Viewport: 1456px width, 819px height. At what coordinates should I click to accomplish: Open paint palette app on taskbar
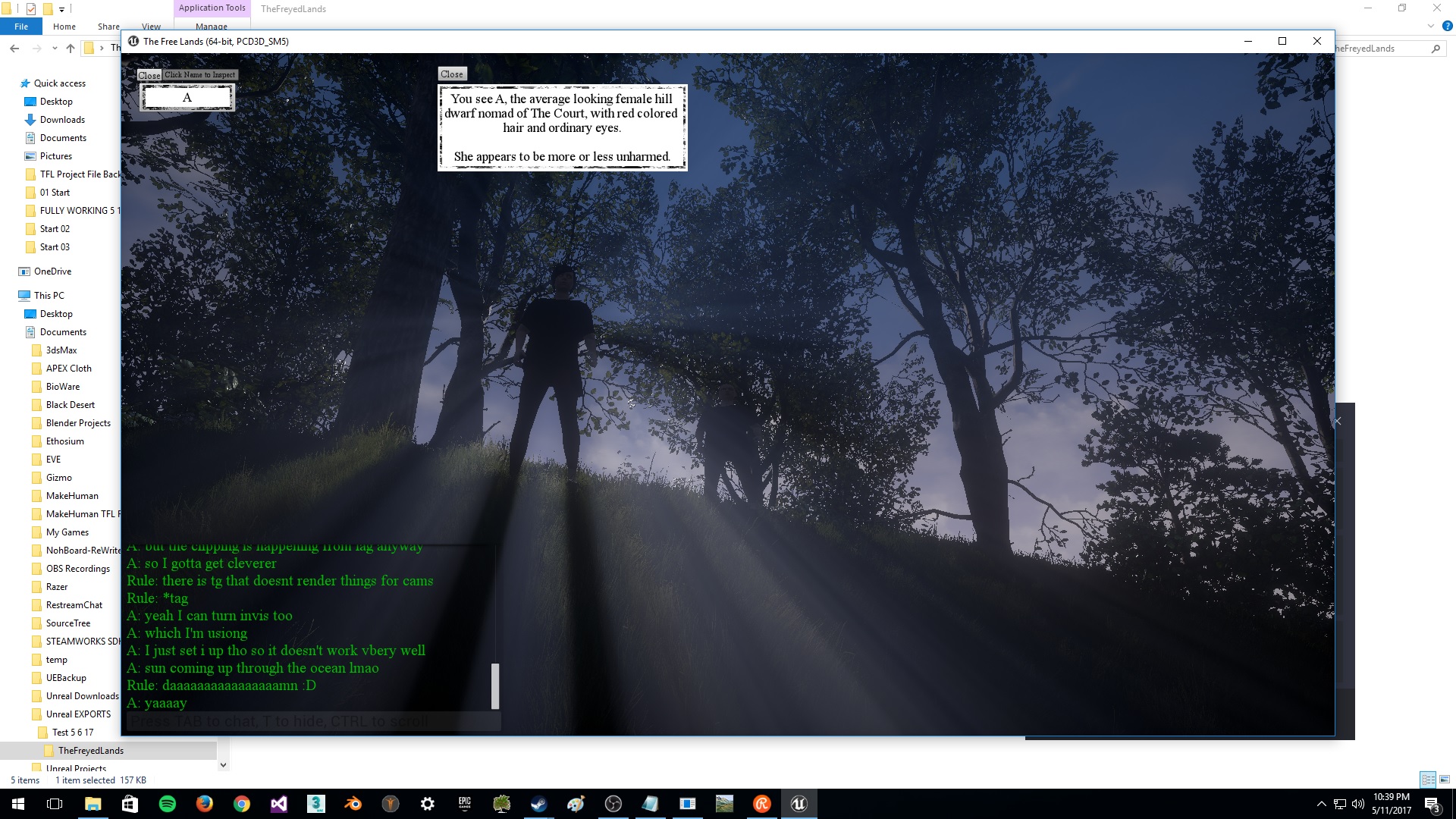[x=576, y=804]
